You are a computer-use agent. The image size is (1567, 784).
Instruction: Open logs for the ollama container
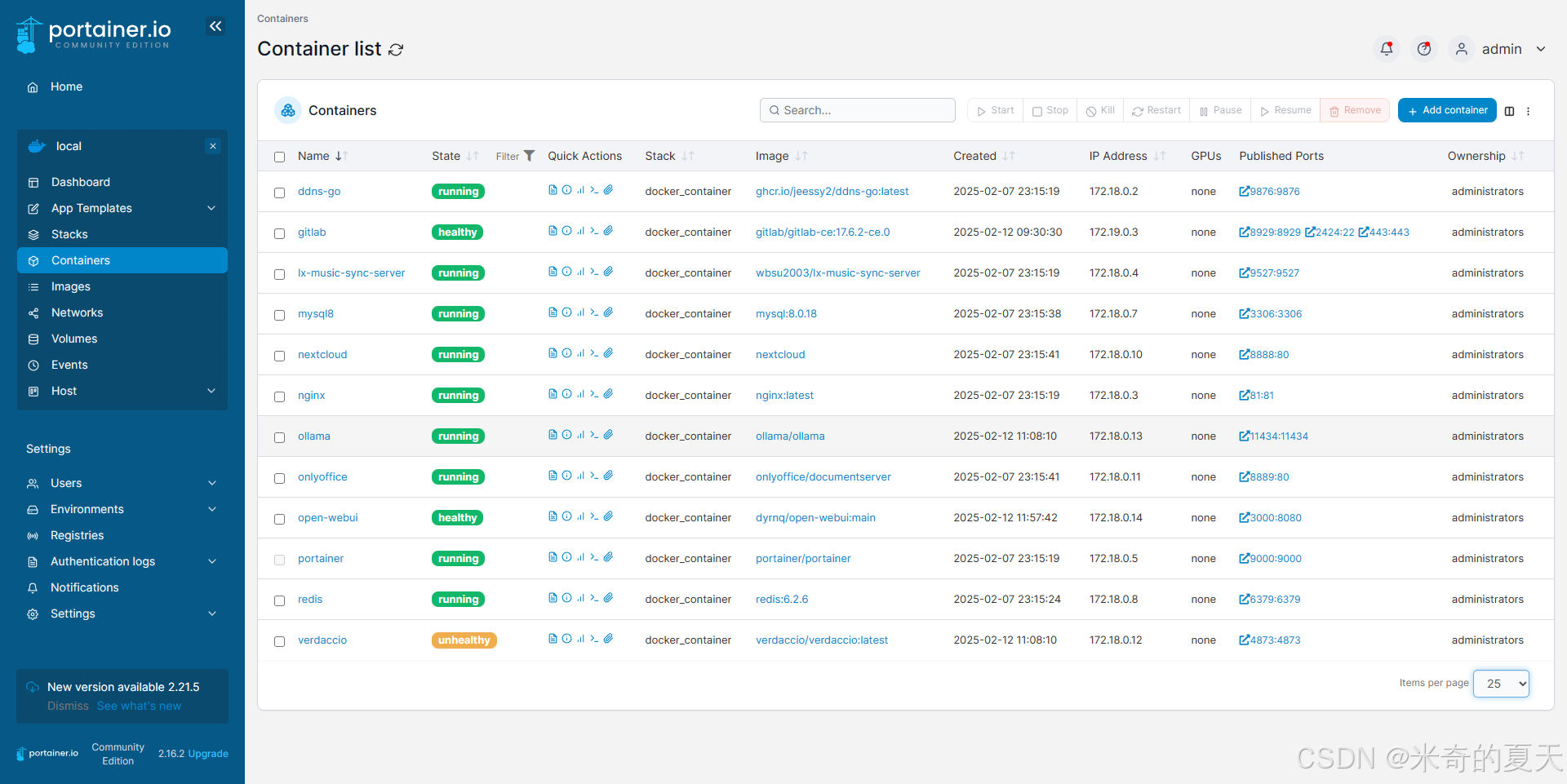553,435
